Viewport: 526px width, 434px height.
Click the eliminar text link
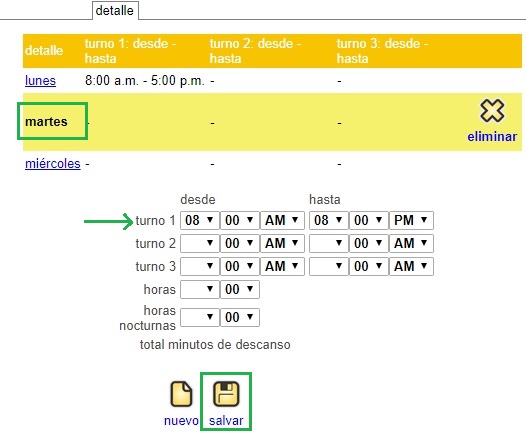tap(492, 137)
